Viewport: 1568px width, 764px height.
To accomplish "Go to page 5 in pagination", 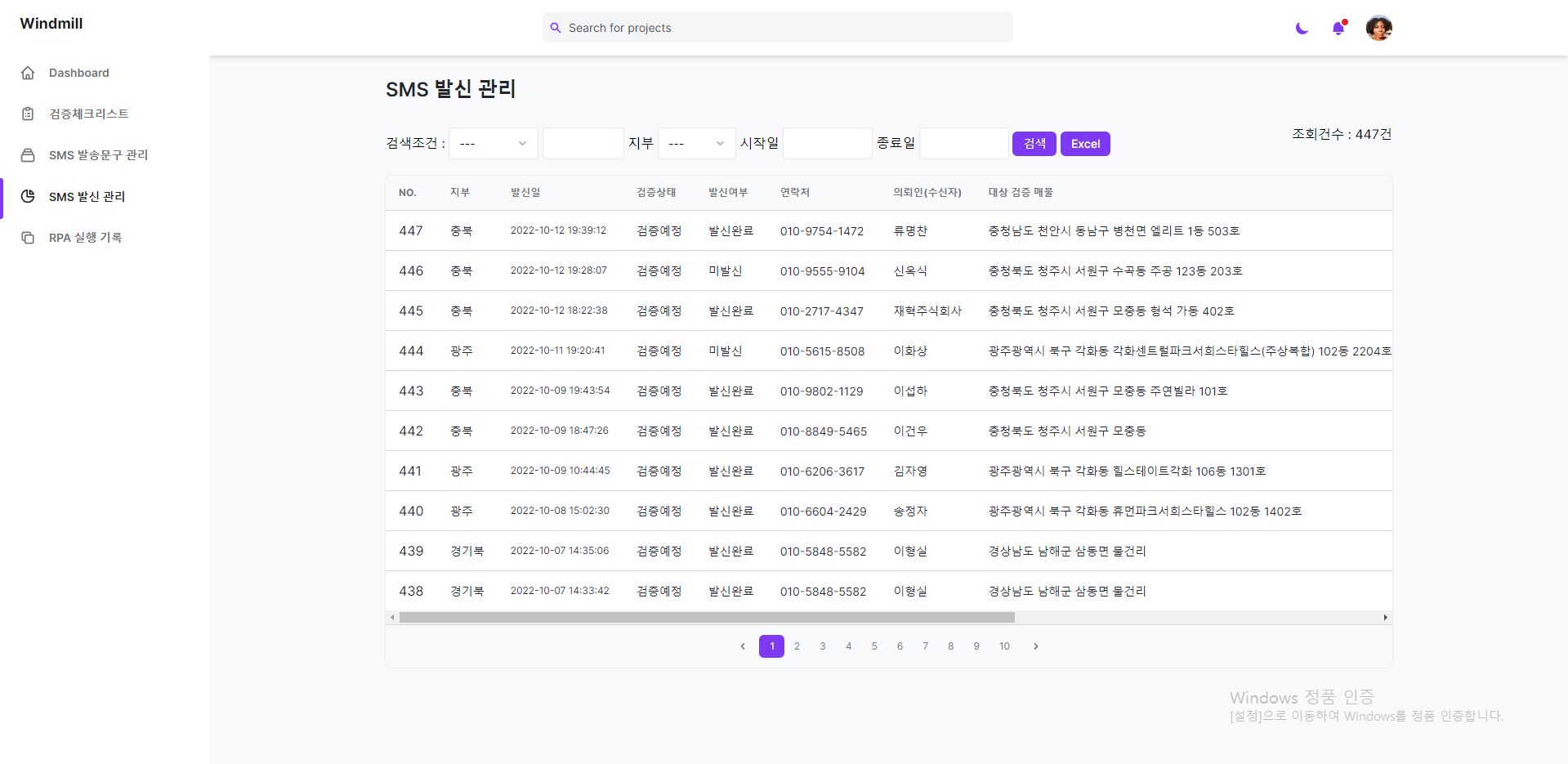I will [874, 646].
